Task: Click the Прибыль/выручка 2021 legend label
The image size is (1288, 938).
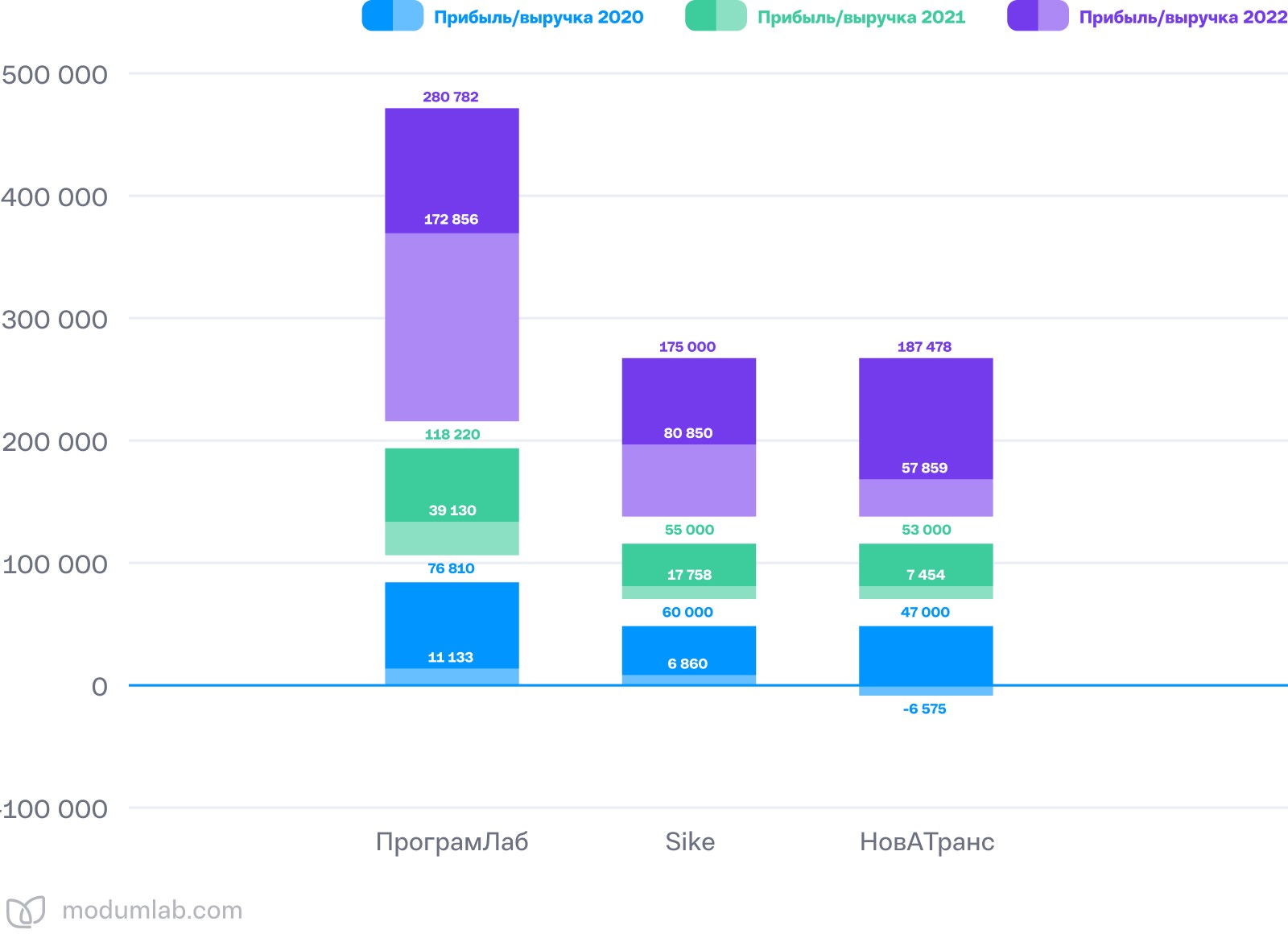Action: (x=861, y=17)
